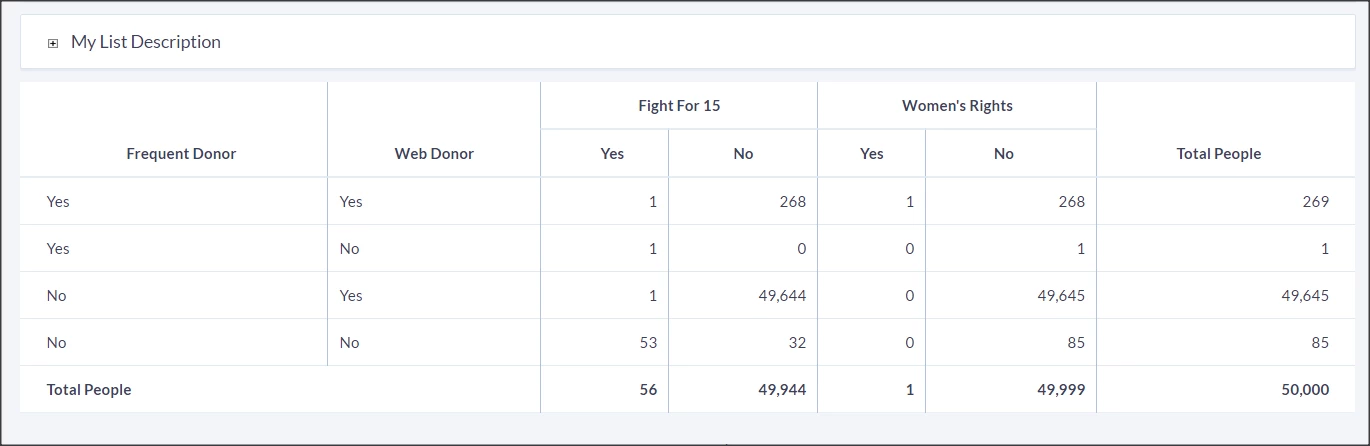Click the Total People column header
This screenshot has height=446, width=1370.
[x=1218, y=154]
